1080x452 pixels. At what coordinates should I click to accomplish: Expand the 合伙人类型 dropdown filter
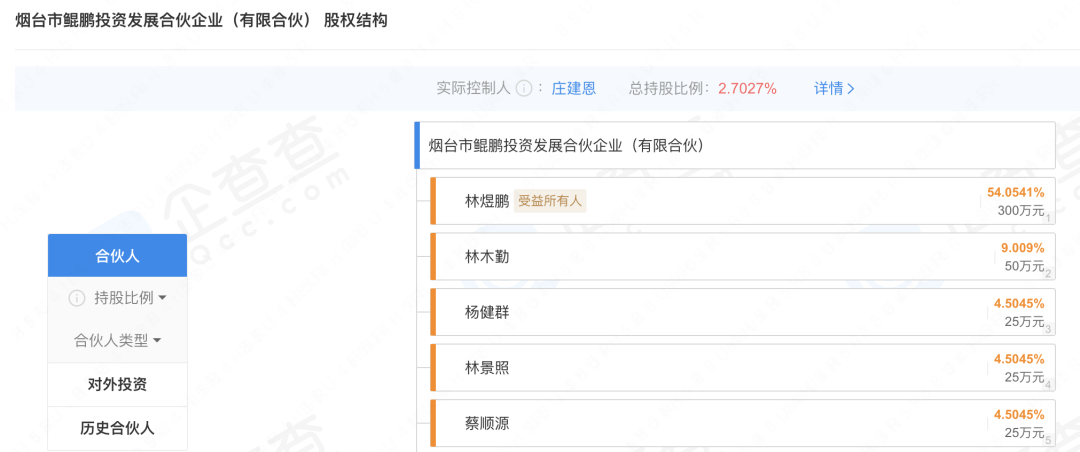click(x=117, y=340)
